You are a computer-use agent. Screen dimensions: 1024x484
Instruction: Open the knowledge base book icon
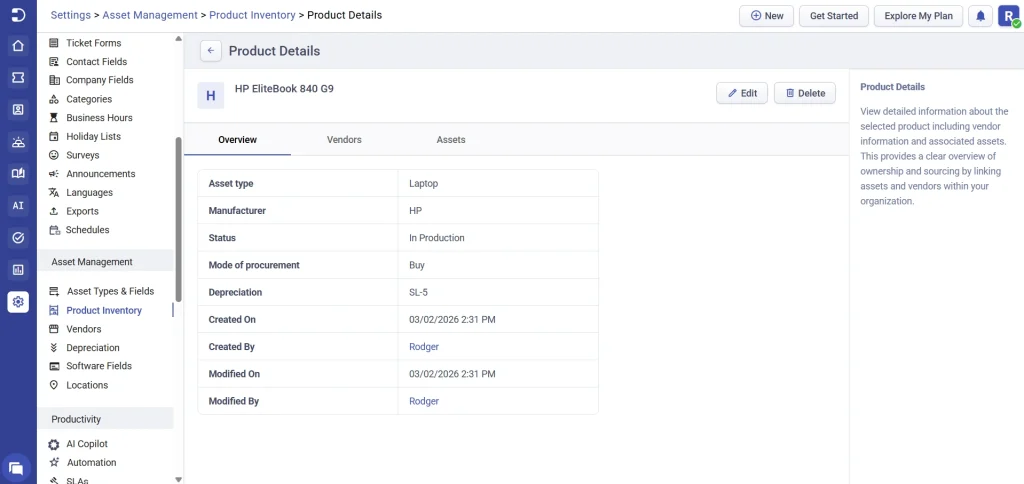pos(18,174)
